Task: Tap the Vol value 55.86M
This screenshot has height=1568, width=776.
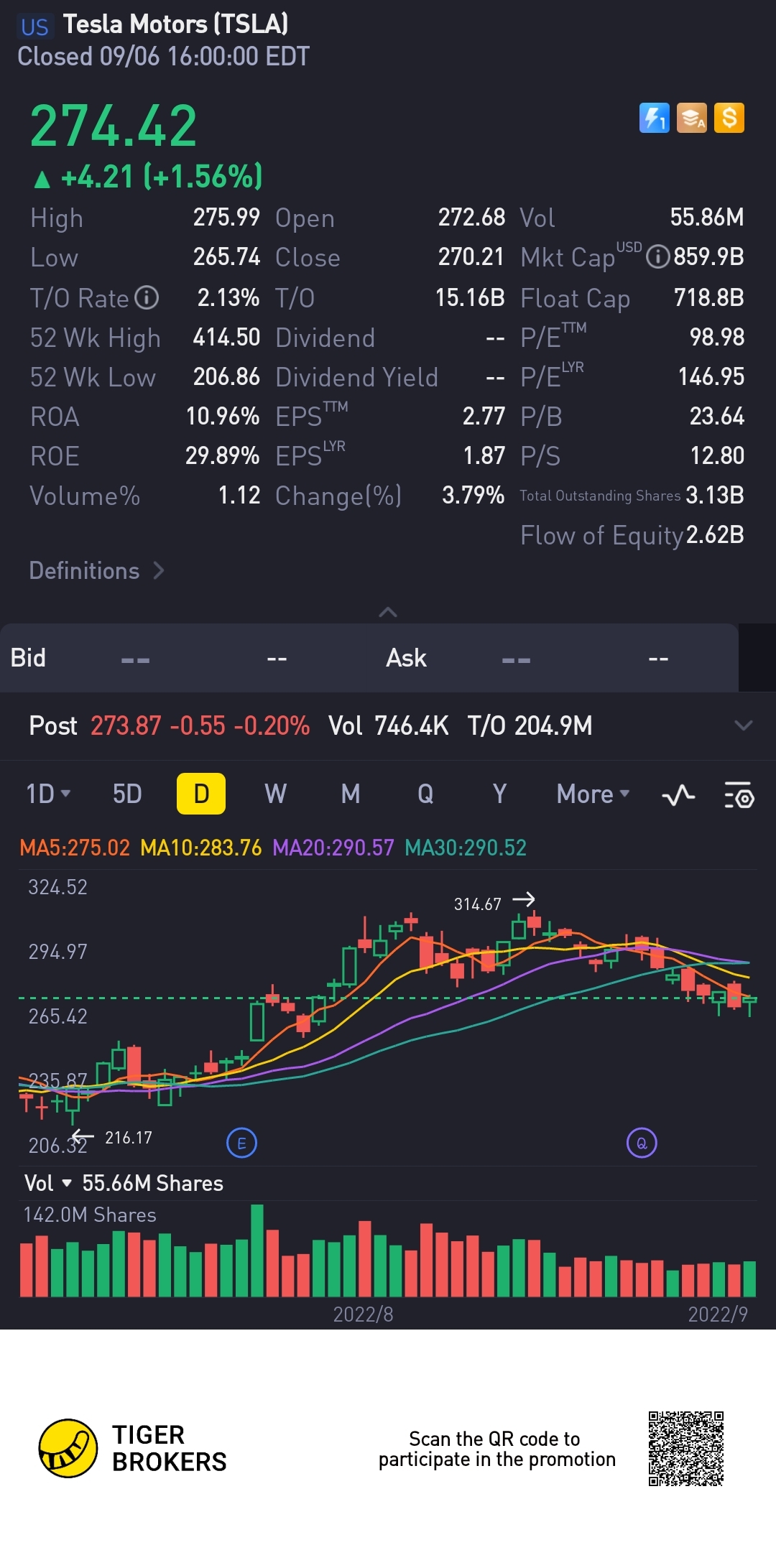Action: (x=707, y=217)
